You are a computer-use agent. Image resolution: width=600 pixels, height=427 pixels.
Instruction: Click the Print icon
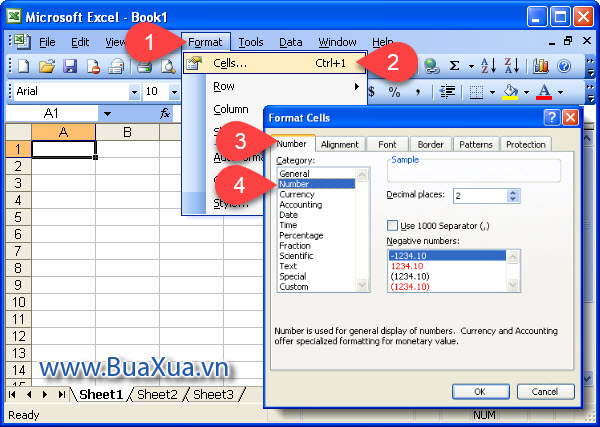[x=145, y=66]
